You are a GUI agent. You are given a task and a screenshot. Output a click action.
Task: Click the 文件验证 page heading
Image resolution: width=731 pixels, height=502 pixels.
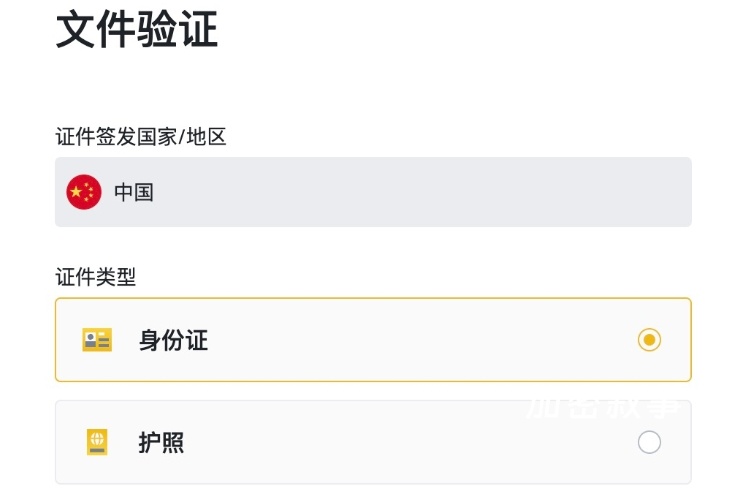coord(136,29)
